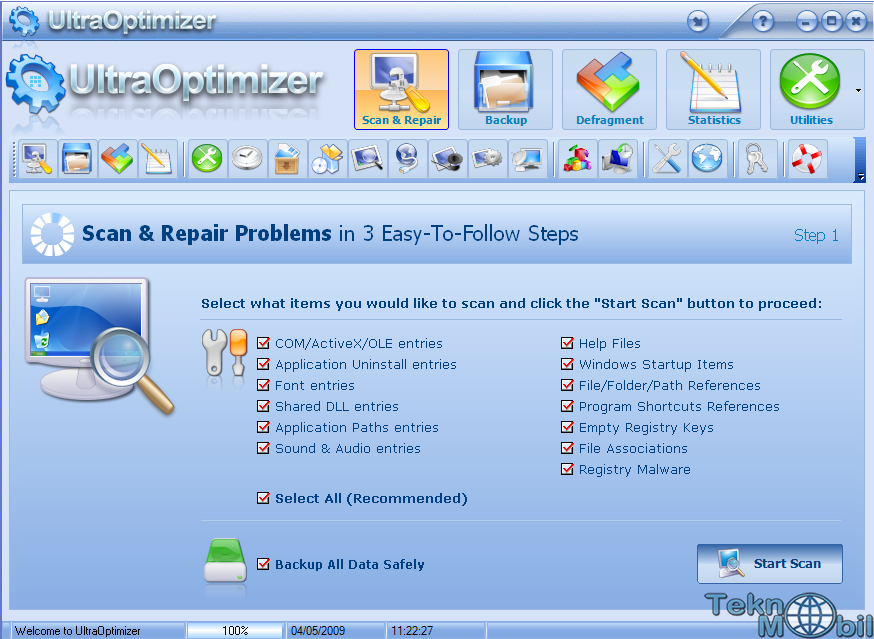Click the picture with gear toolbar icon
The height and width of the screenshot is (639, 874).
(487, 159)
